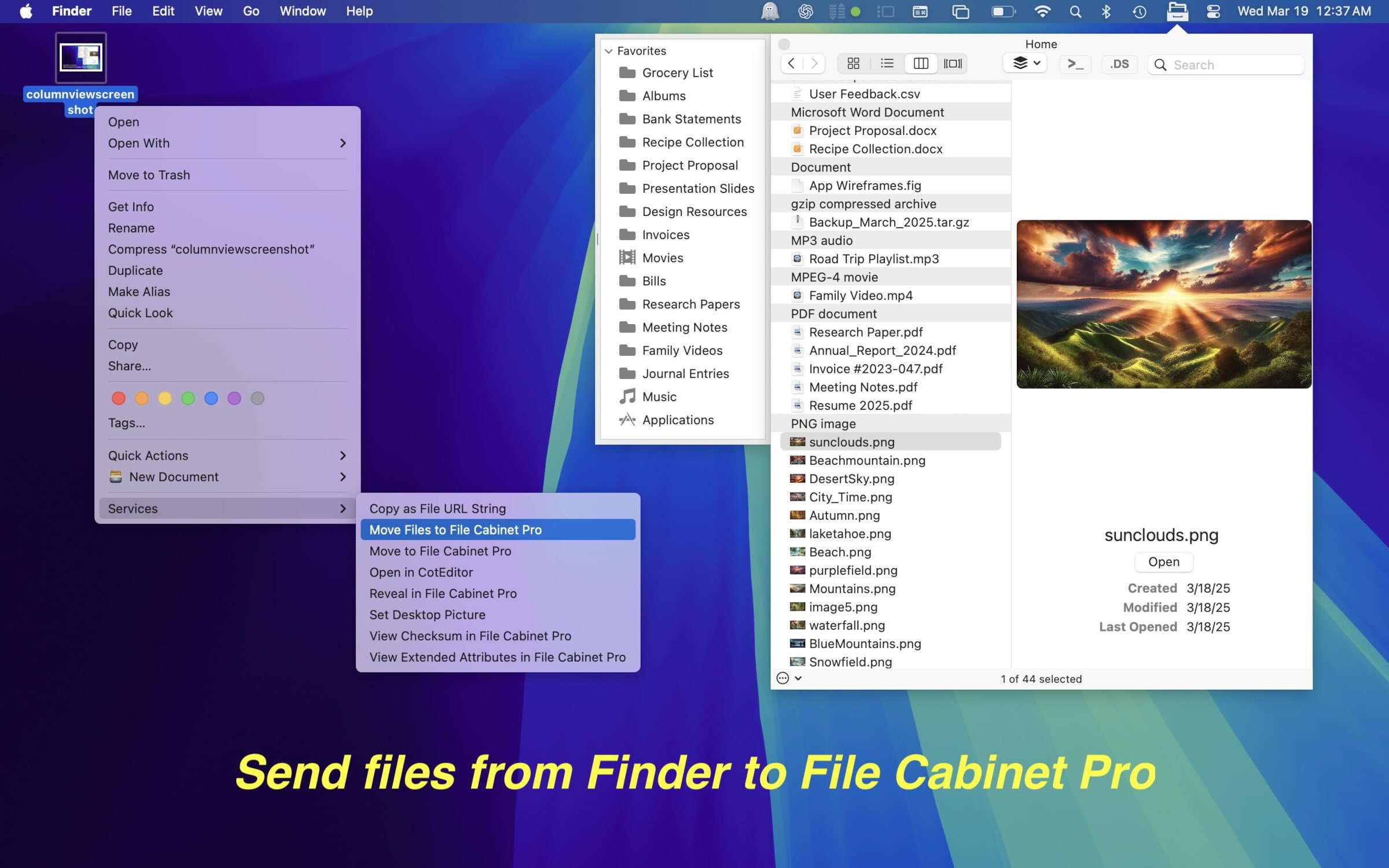Switch Finder window to icon view
This screenshot has width=1389, height=868.
point(854,63)
